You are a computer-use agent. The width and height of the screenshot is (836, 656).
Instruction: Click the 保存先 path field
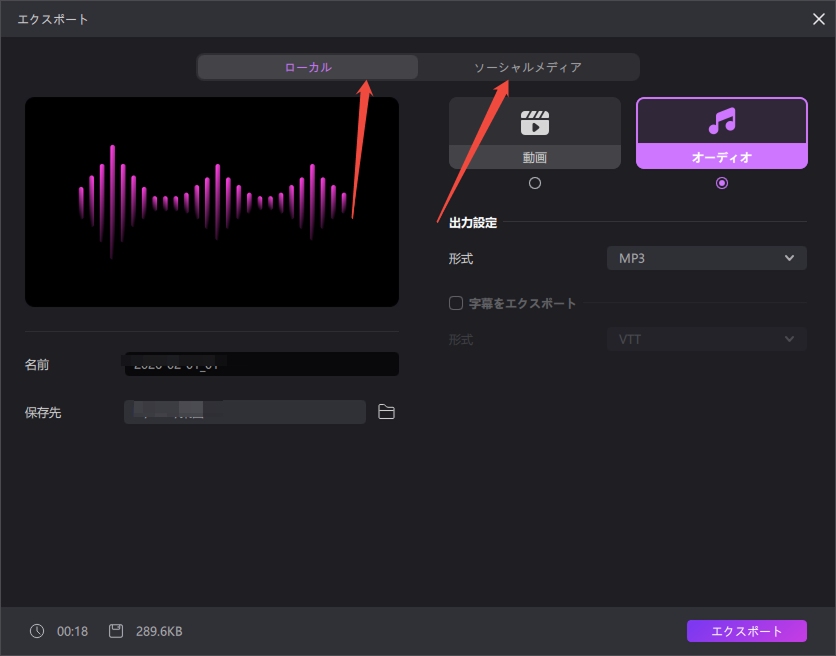pyautogui.click(x=244, y=411)
